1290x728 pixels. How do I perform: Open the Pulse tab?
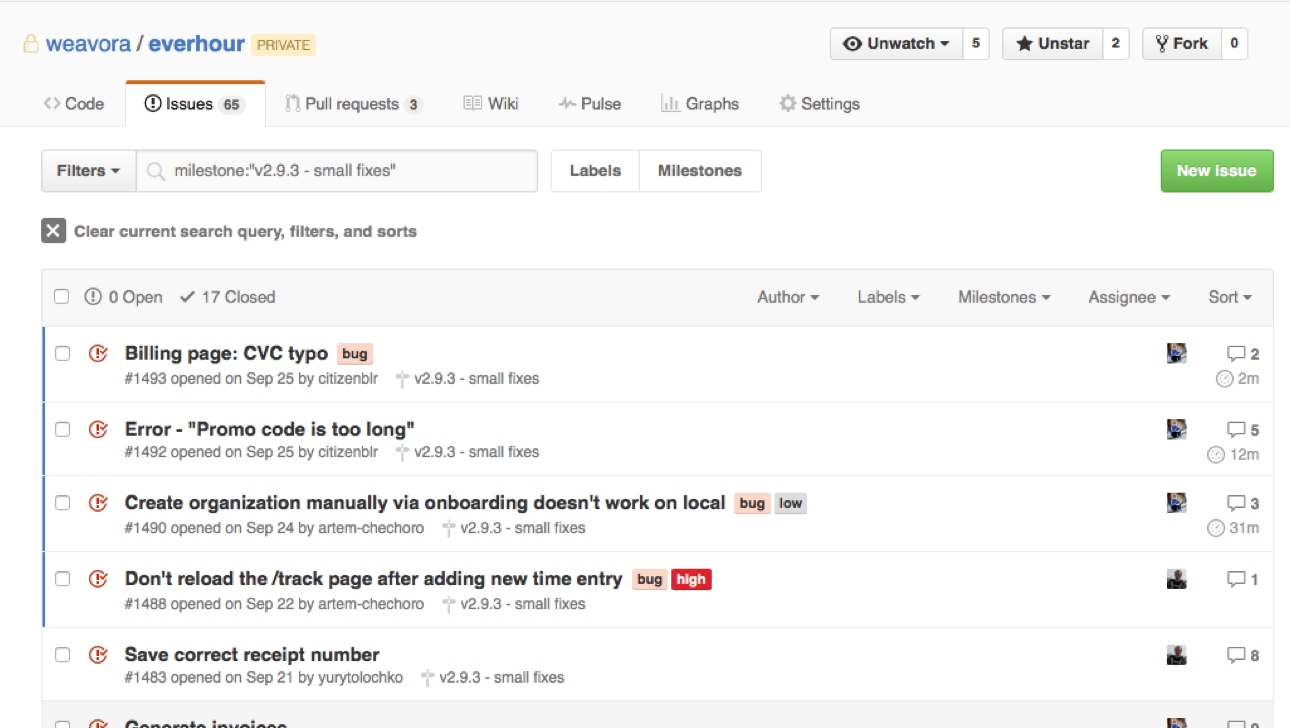pyautogui.click(x=589, y=104)
